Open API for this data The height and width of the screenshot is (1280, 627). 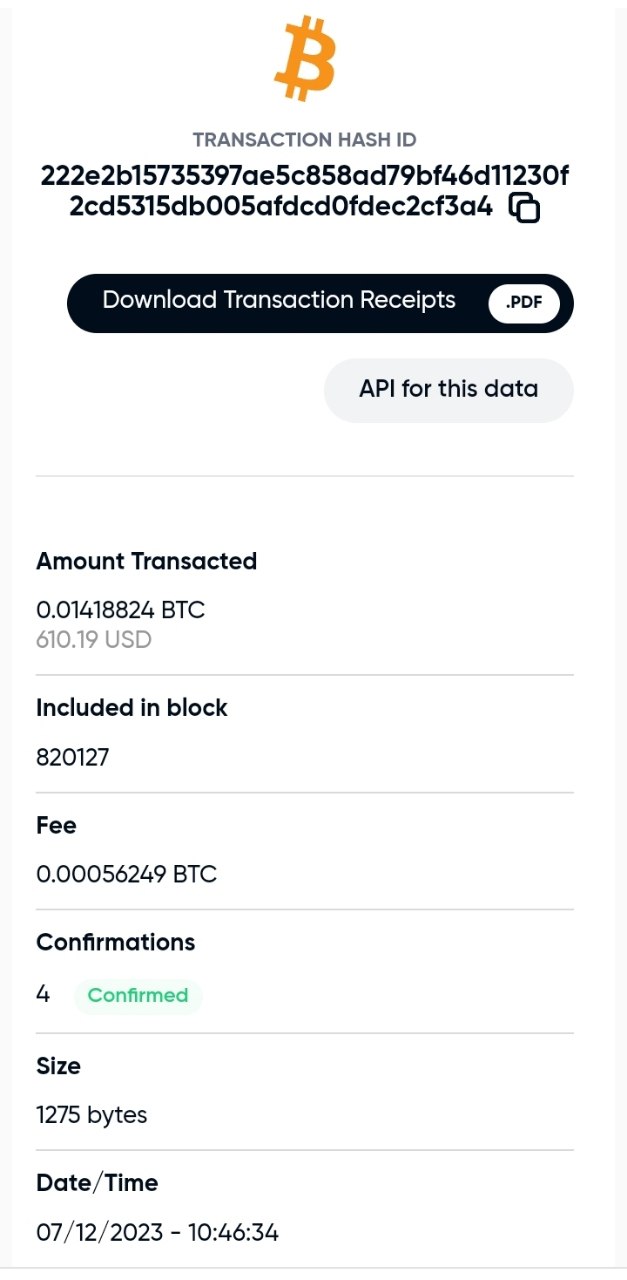(x=448, y=389)
